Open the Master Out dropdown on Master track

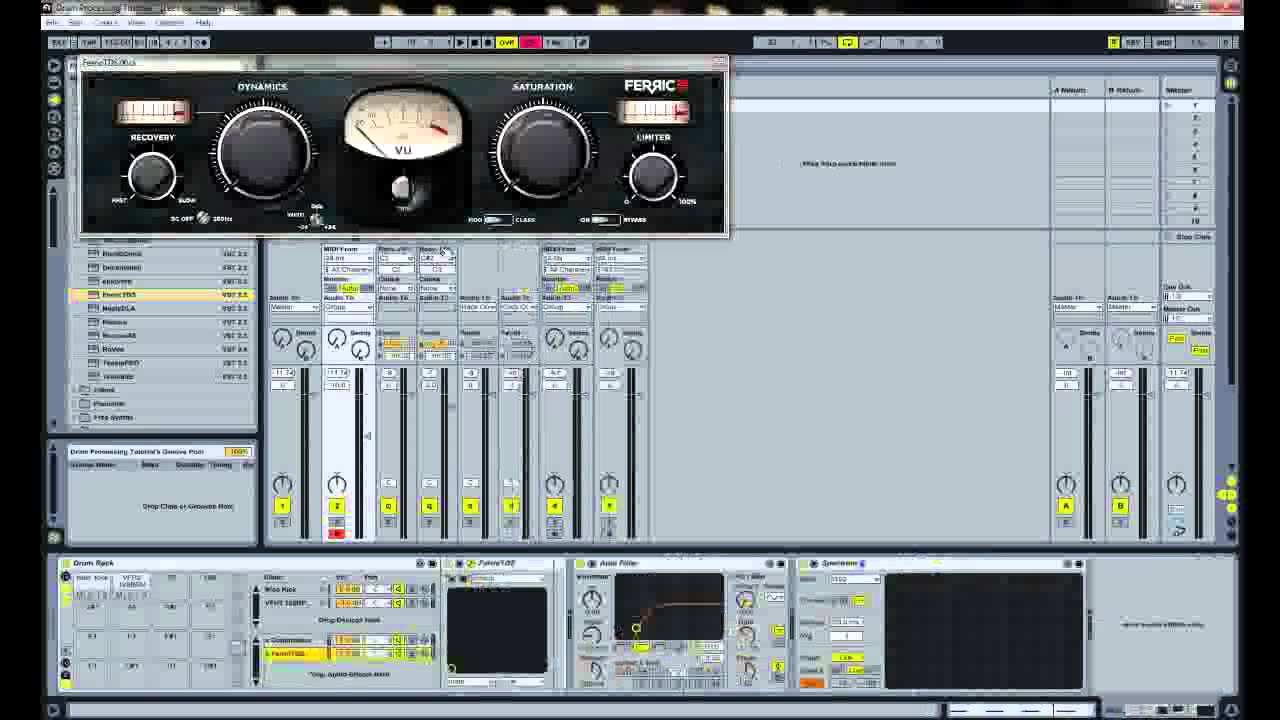[x=1188, y=318]
